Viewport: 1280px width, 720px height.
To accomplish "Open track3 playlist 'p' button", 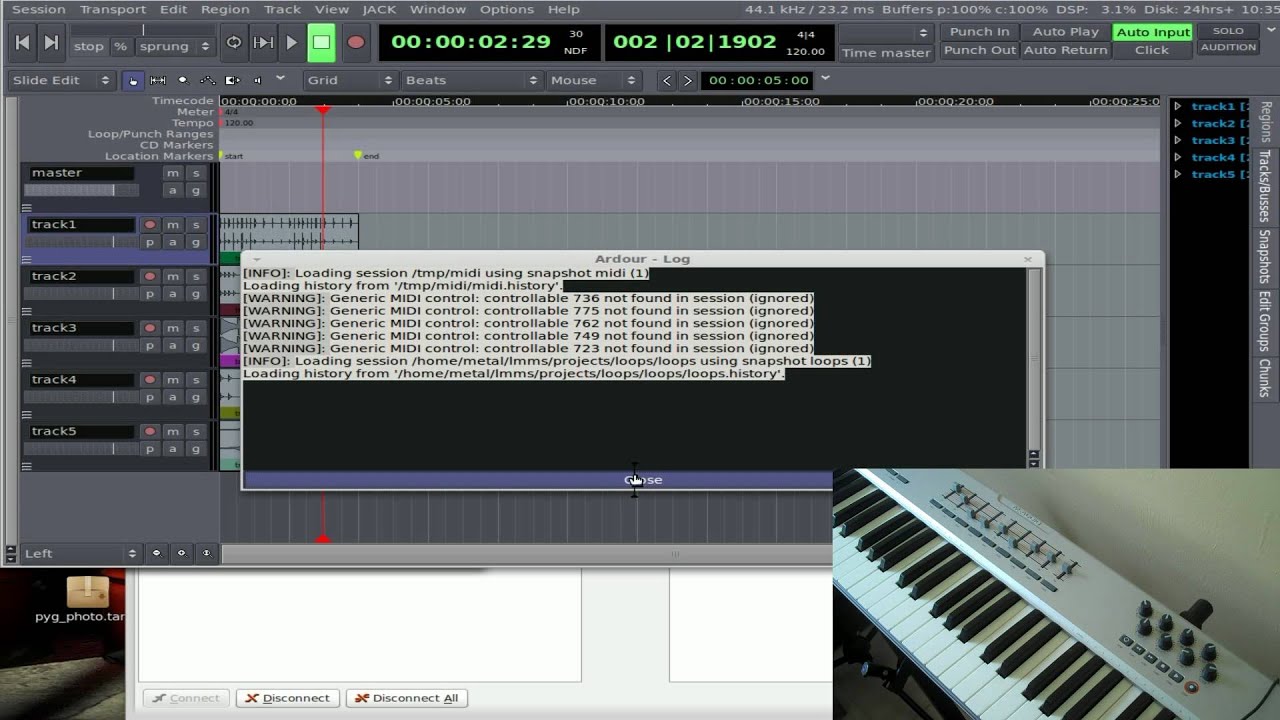I will coord(150,345).
